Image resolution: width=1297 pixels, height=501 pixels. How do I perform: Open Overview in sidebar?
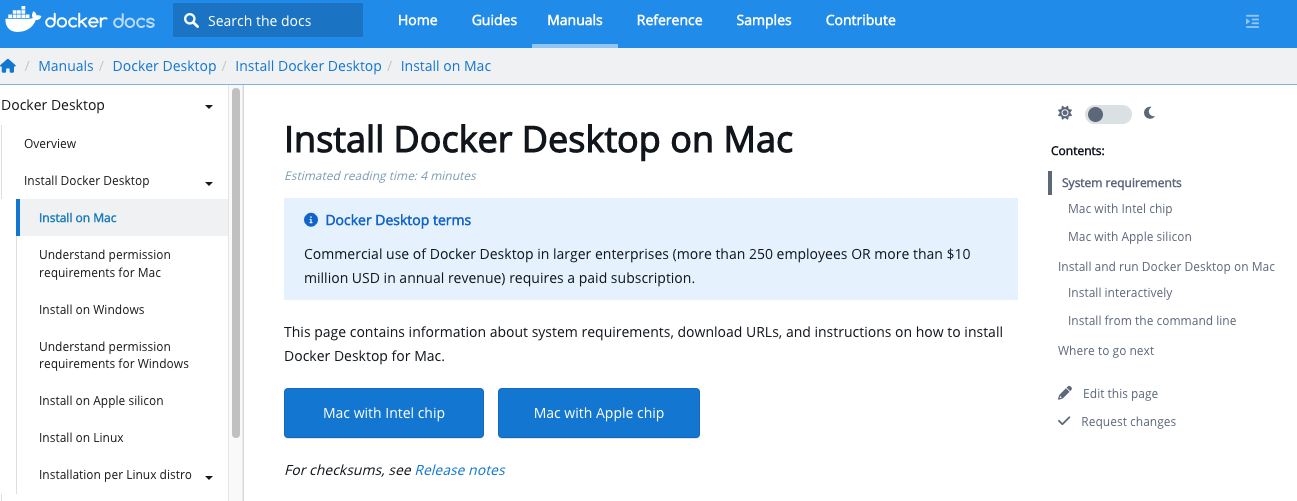click(x=50, y=144)
